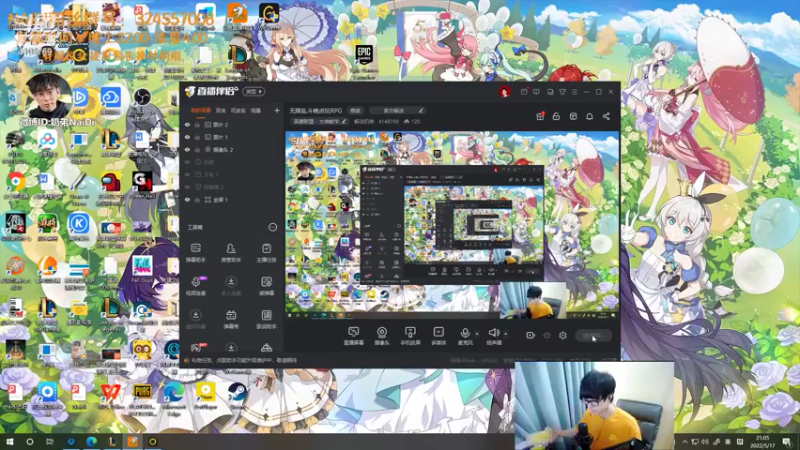Click the taskbar clock showing 21:05

point(762,442)
